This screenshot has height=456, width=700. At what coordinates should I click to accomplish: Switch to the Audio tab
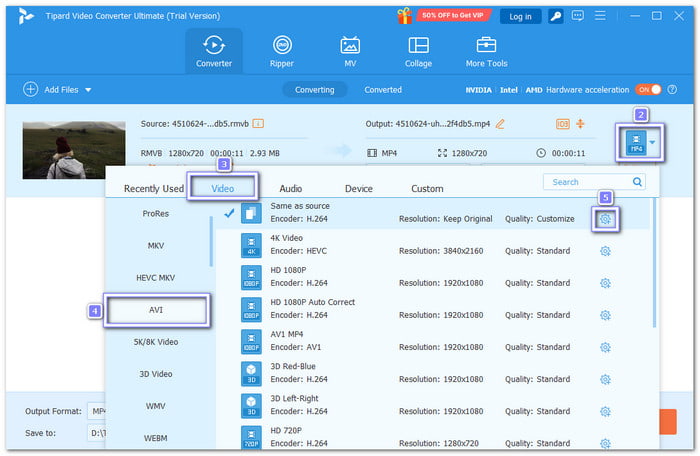pyautogui.click(x=291, y=188)
